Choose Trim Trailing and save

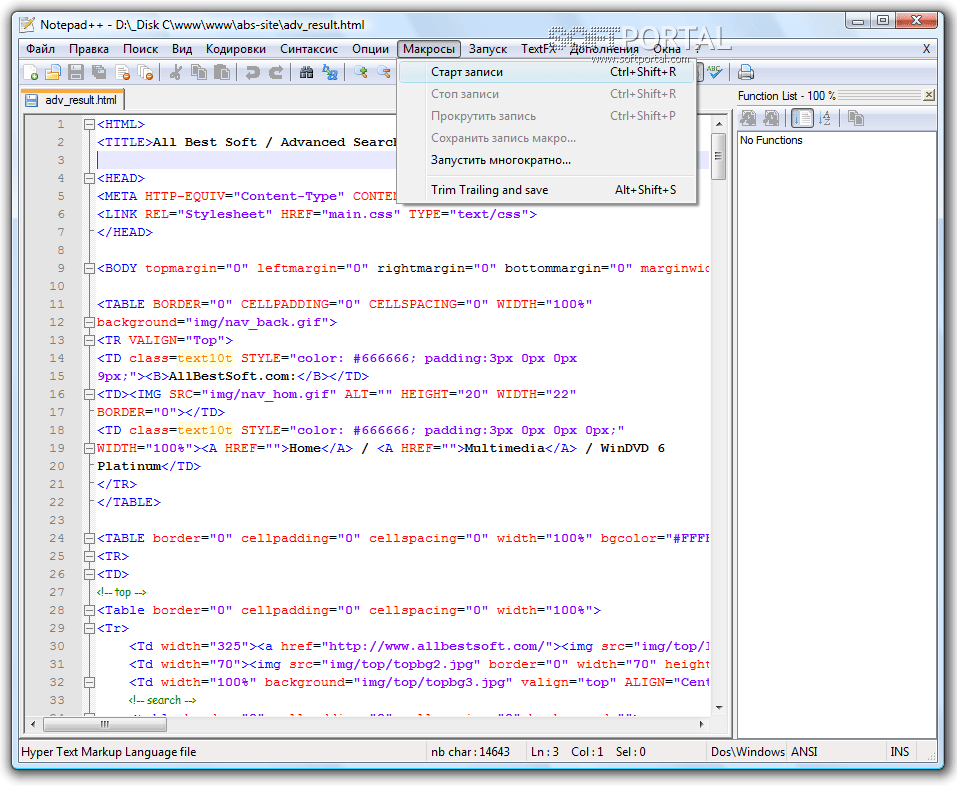pos(489,190)
